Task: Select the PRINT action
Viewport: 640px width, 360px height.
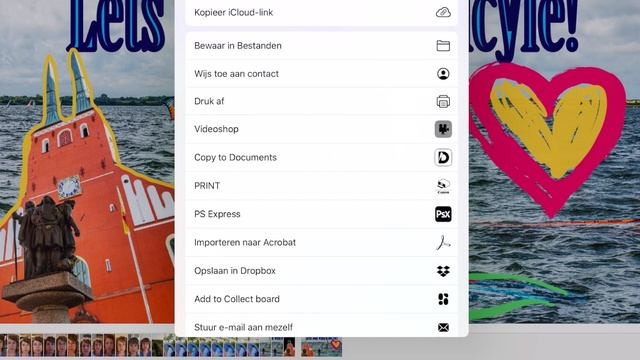Action: click(321, 186)
